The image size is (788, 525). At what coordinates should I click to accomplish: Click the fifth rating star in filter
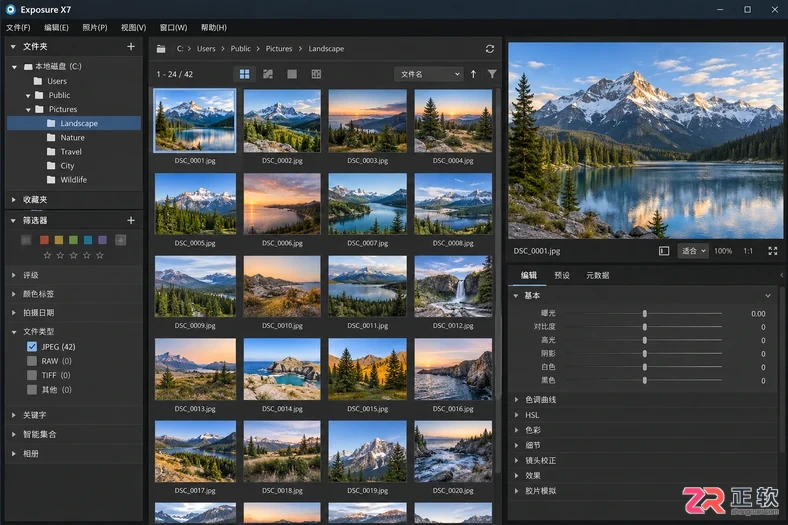point(100,255)
